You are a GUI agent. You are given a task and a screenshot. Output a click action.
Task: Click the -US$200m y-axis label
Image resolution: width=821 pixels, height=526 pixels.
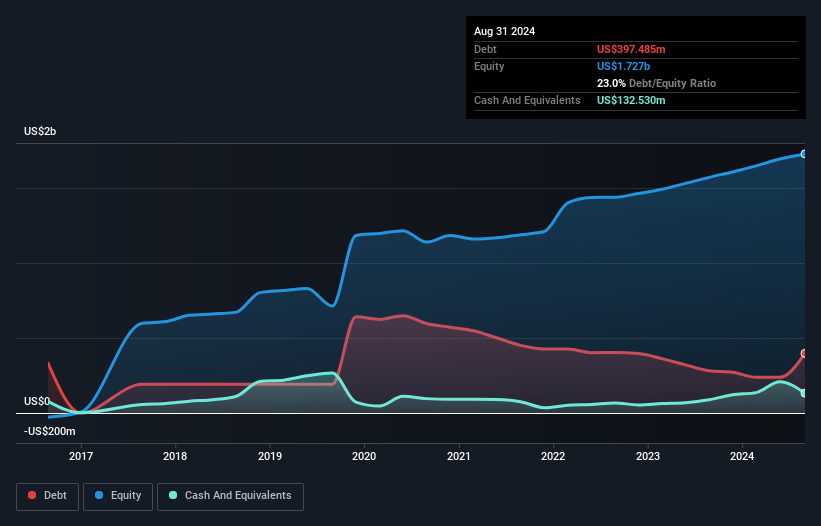(x=50, y=431)
